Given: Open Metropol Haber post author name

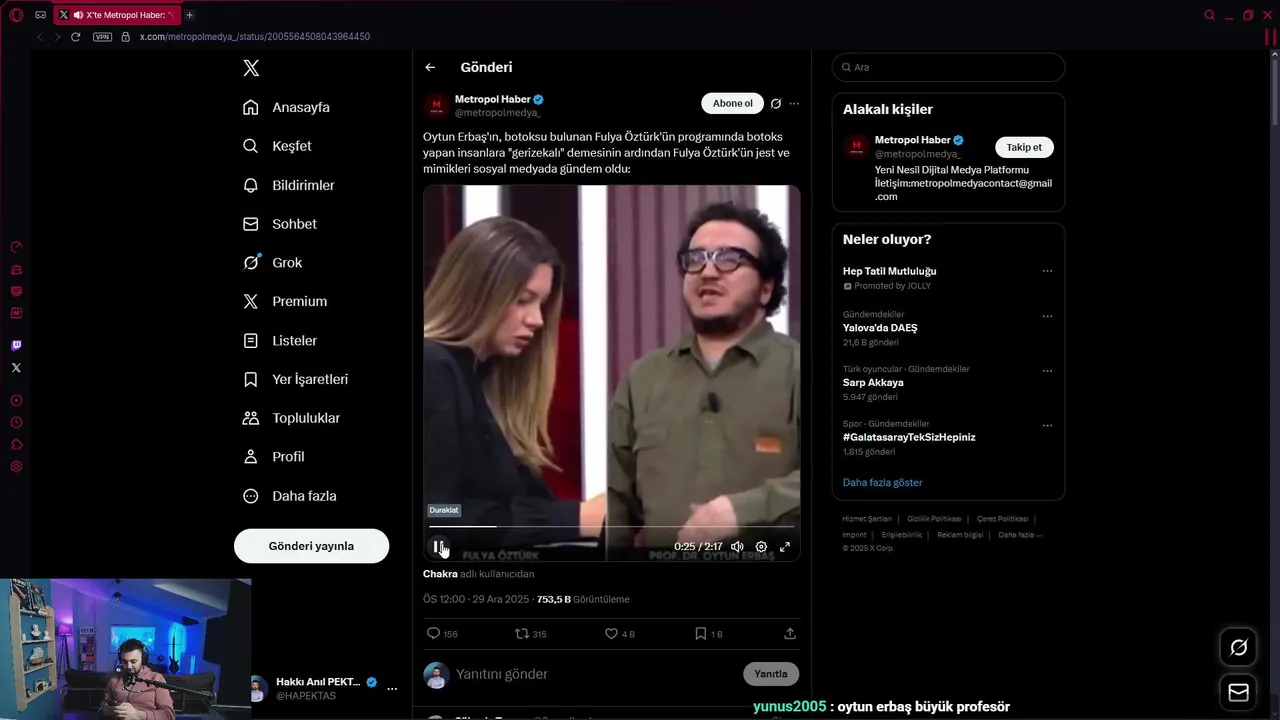Looking at the screenshot, I should (x=492, y=99).
